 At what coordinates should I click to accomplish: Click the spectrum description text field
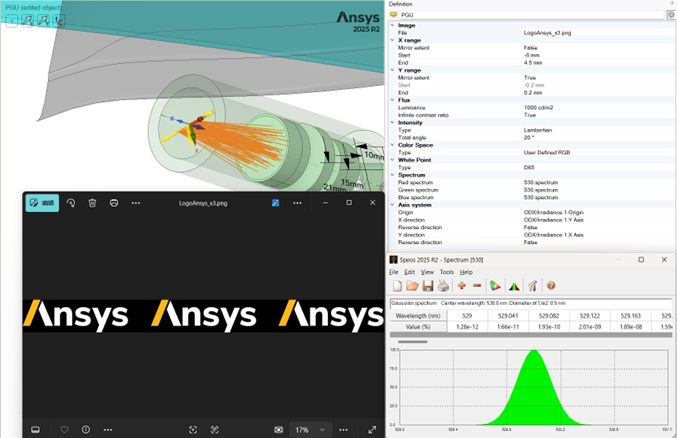click(531, 303)
